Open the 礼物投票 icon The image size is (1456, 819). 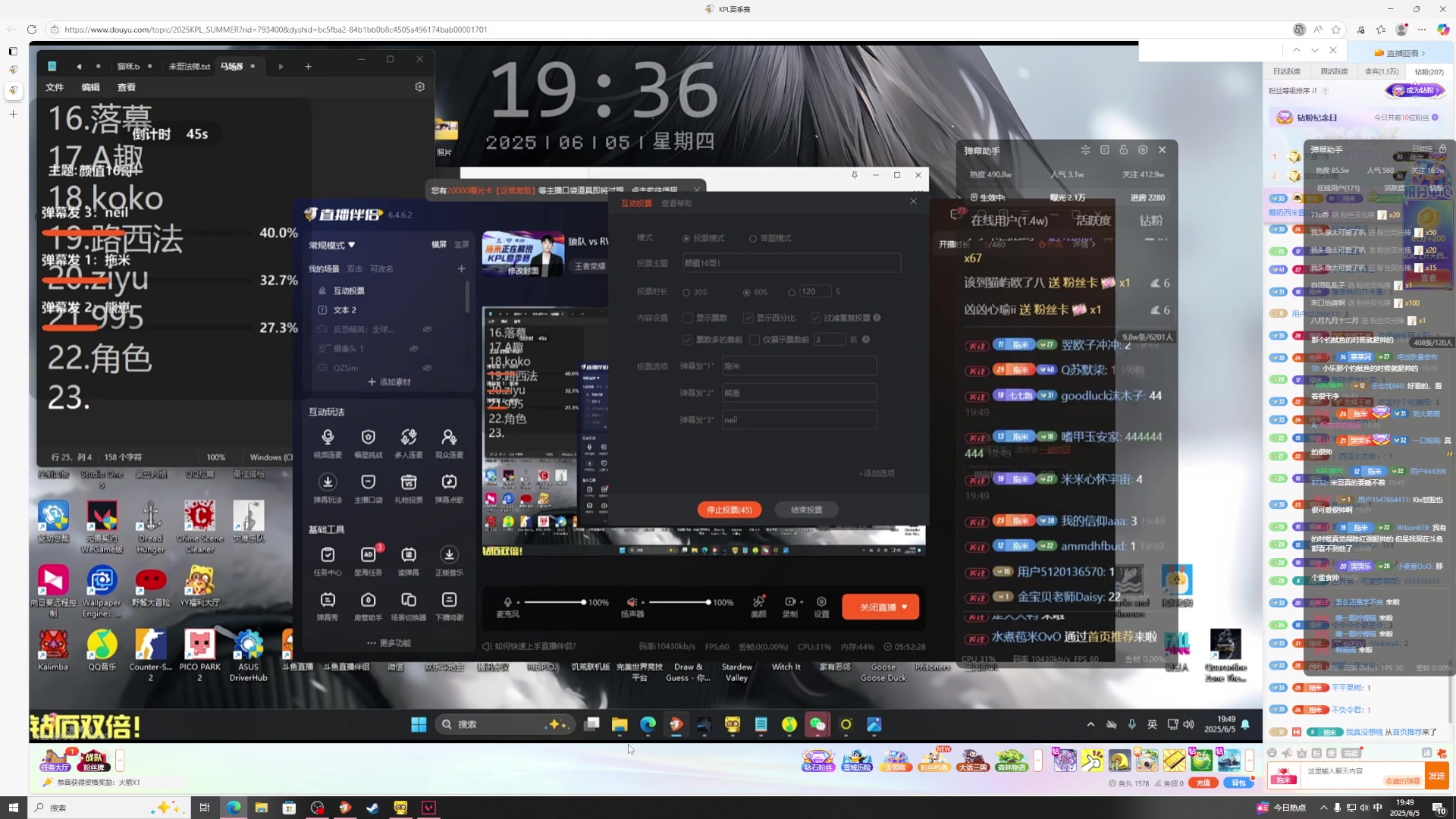[x=409, y=488]
